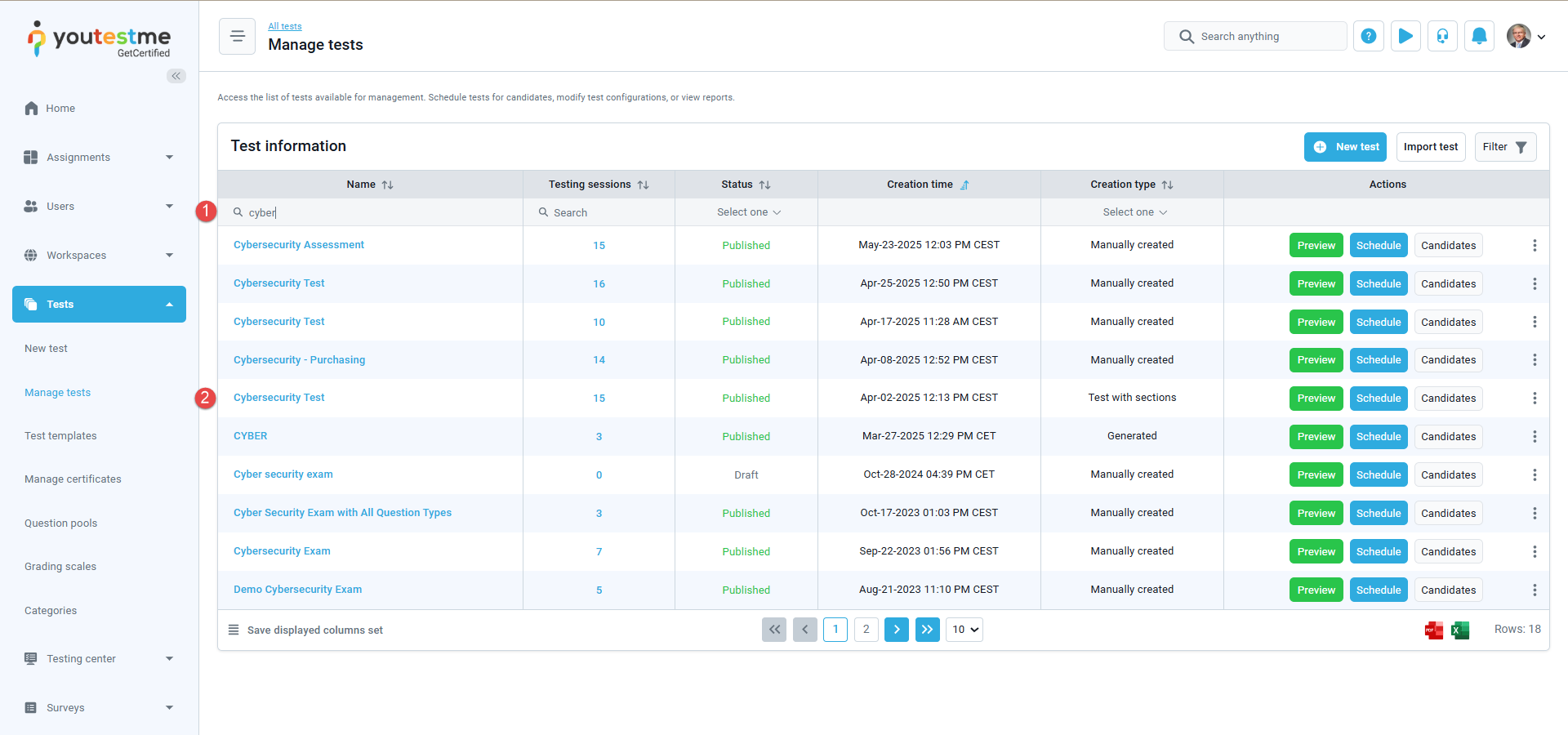This screenshot has height=735, width=1568.
Task: Open more actions for Demo Cybersecurity Exam row
Action: click(1535, 590)
